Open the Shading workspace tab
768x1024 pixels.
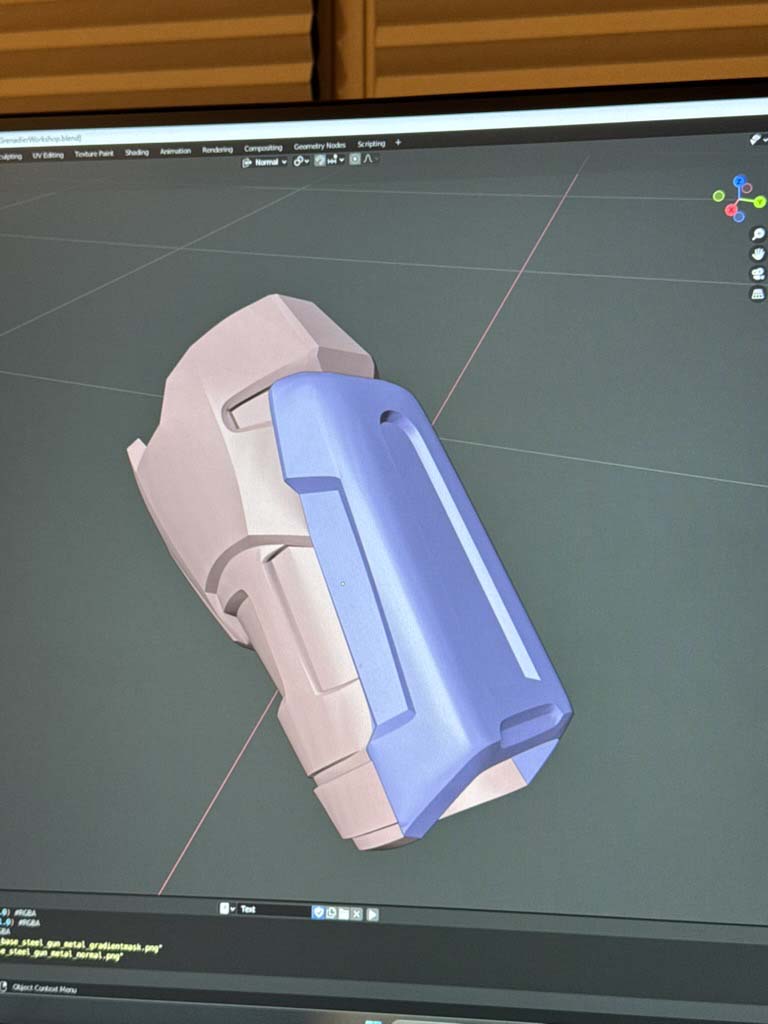(x=137, y=153)
